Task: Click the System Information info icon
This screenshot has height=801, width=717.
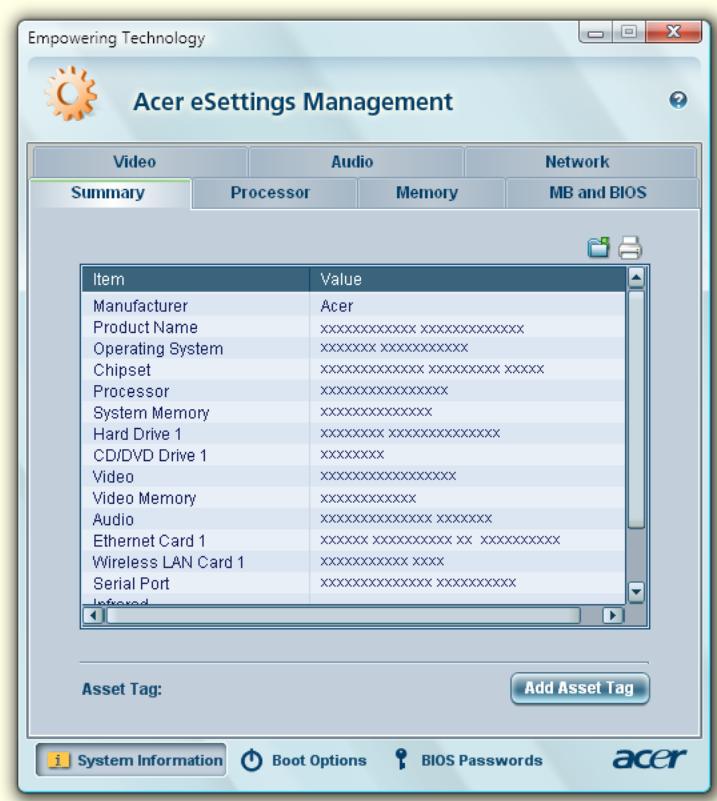Action: point(58,760)
